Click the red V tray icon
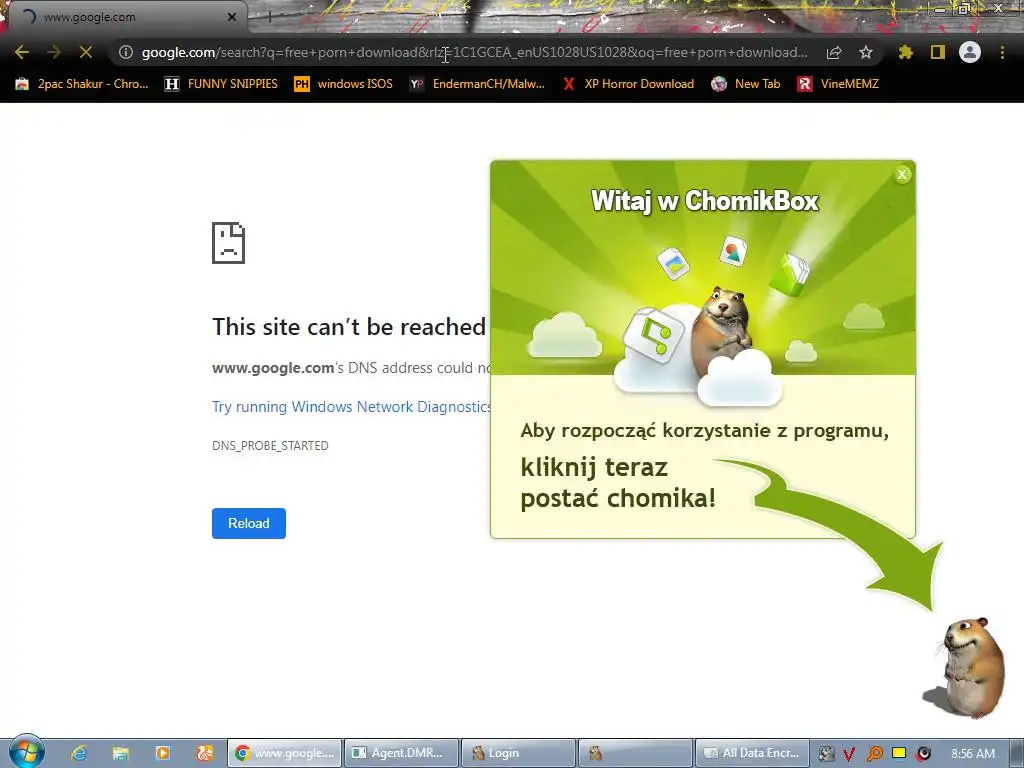Image resolution: width=1024 pixels, height=768 pixels. [x=849, y=754]
